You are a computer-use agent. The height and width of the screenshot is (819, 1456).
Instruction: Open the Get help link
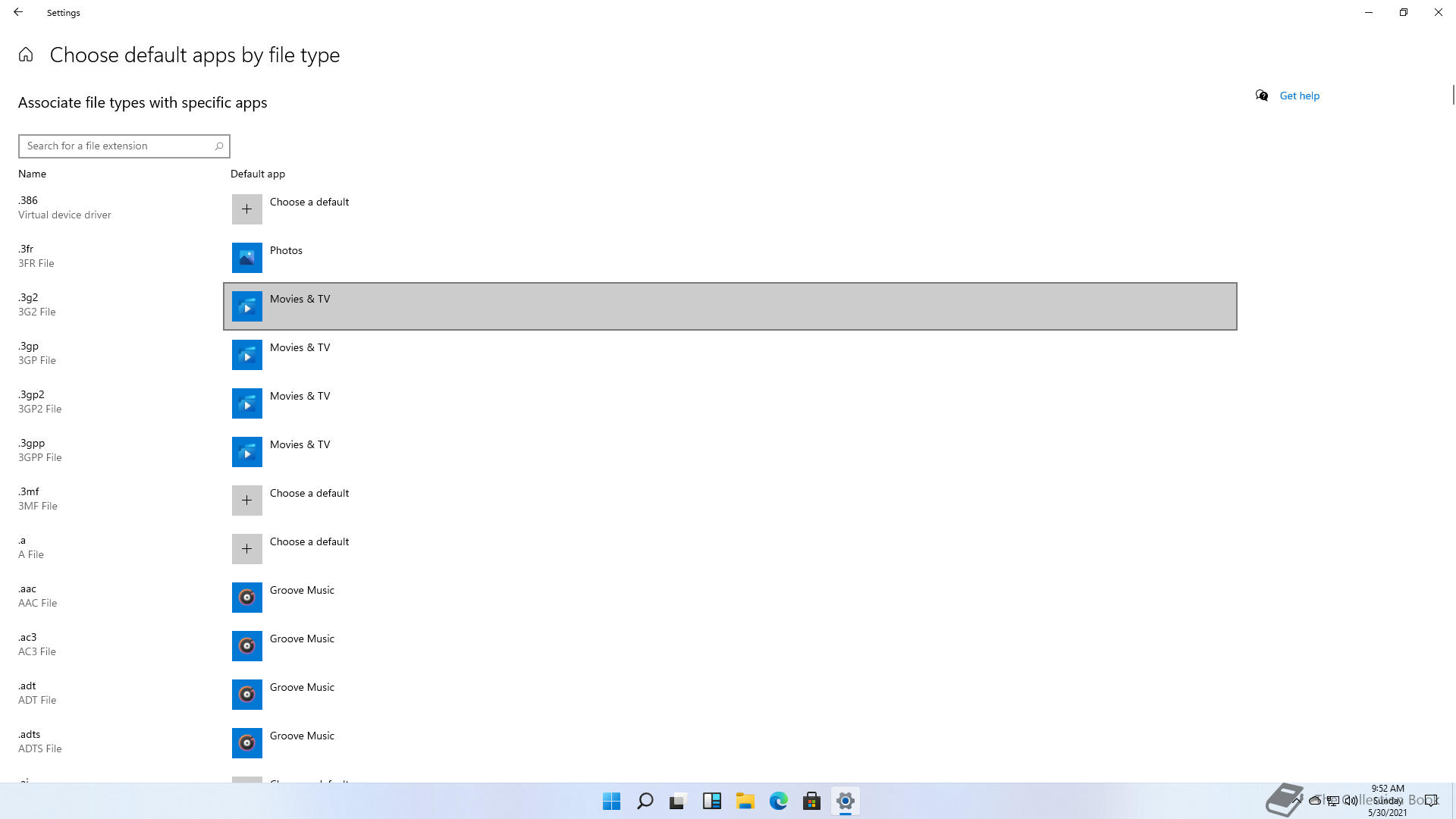1299,96
